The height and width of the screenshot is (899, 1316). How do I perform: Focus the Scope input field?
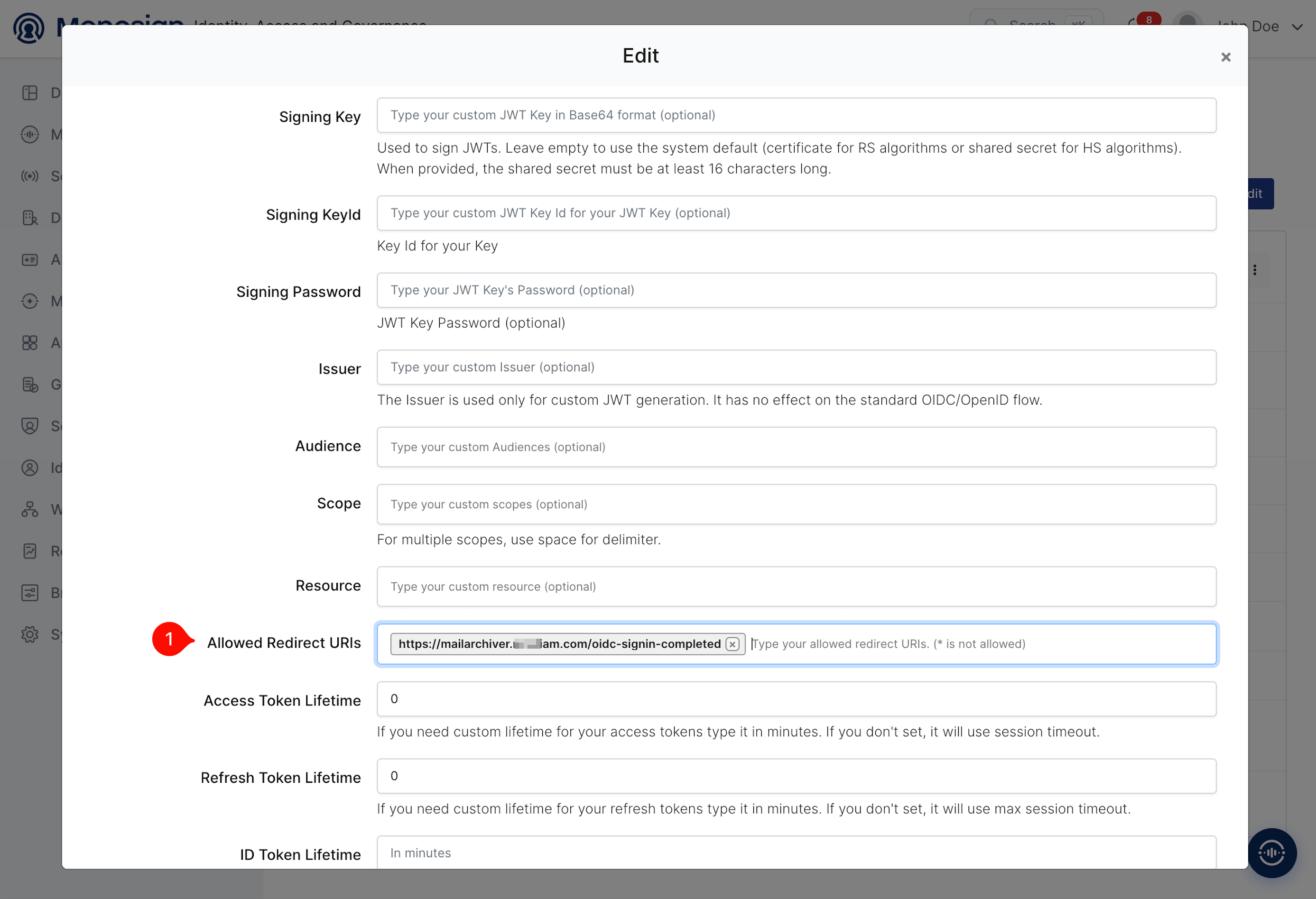tap(796, 504)
